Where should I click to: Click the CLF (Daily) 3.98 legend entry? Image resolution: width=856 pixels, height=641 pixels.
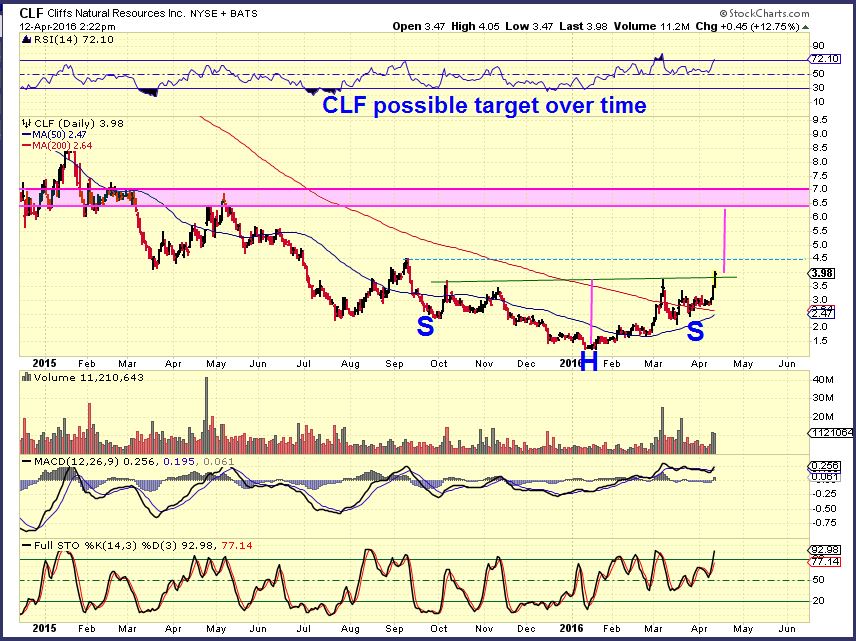pyautogui.click(x=79, y=123)
